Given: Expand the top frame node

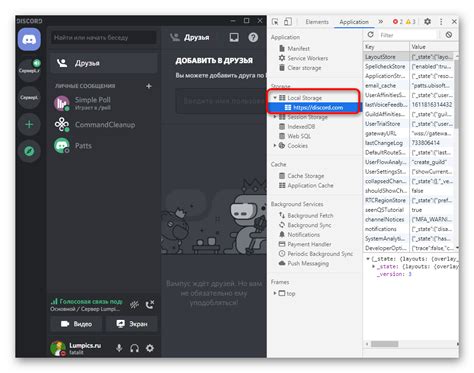Looking at the screenshot, I should 275,293.
